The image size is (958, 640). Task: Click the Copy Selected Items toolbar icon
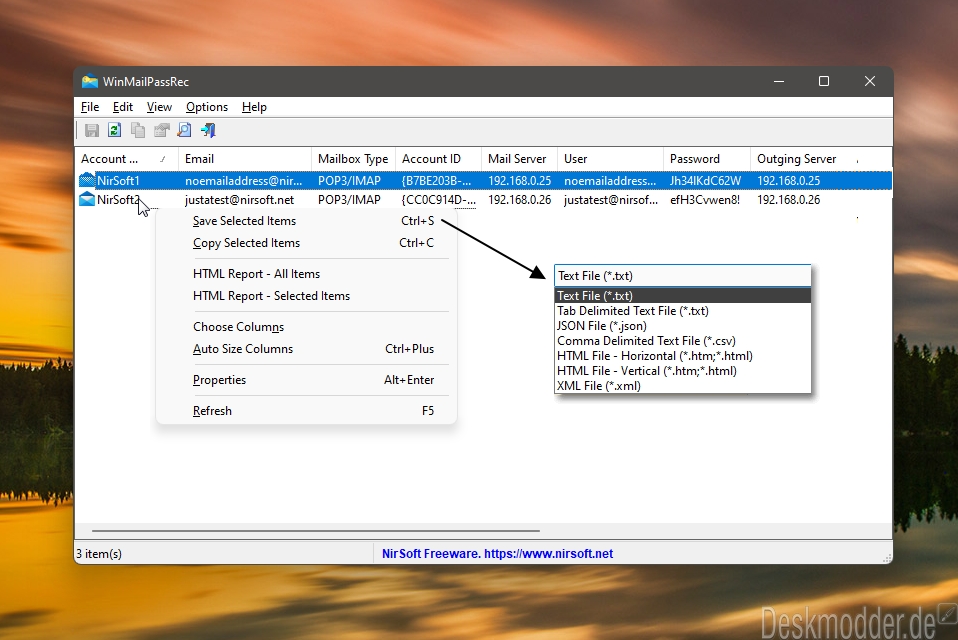coord(138,130)
